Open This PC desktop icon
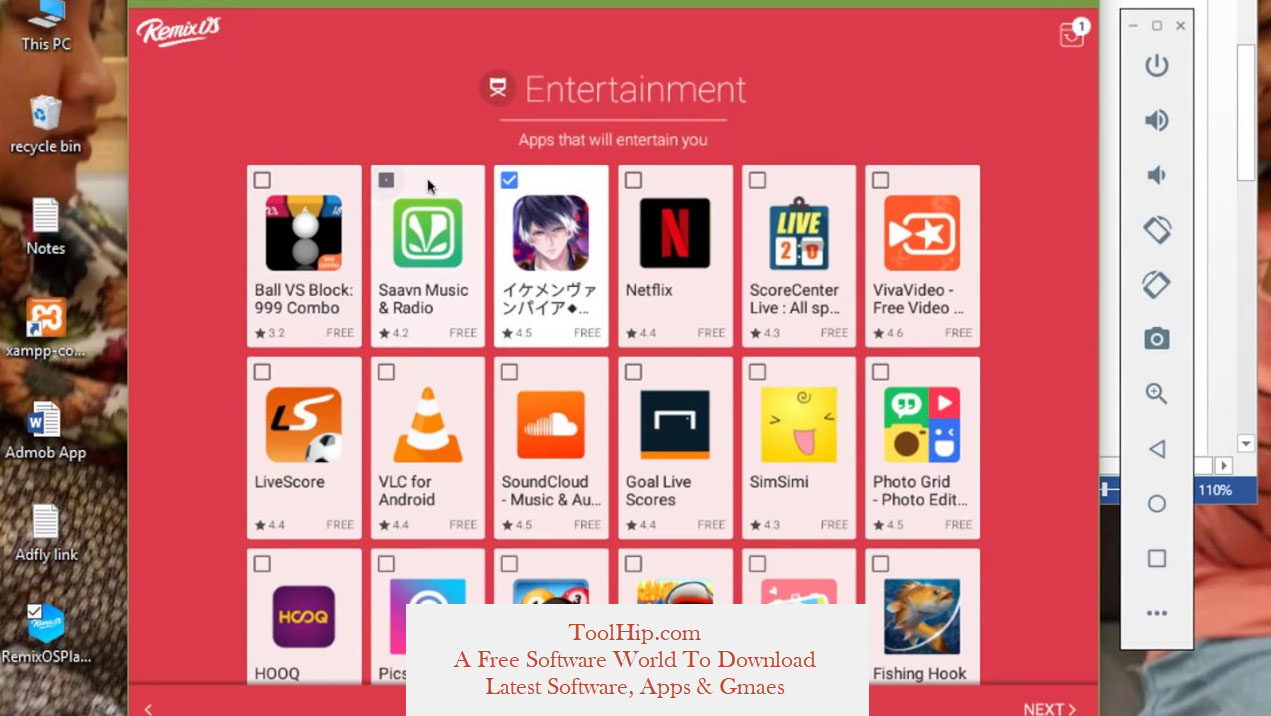The height and width of the screenshot is (716, 1271). 46,27
